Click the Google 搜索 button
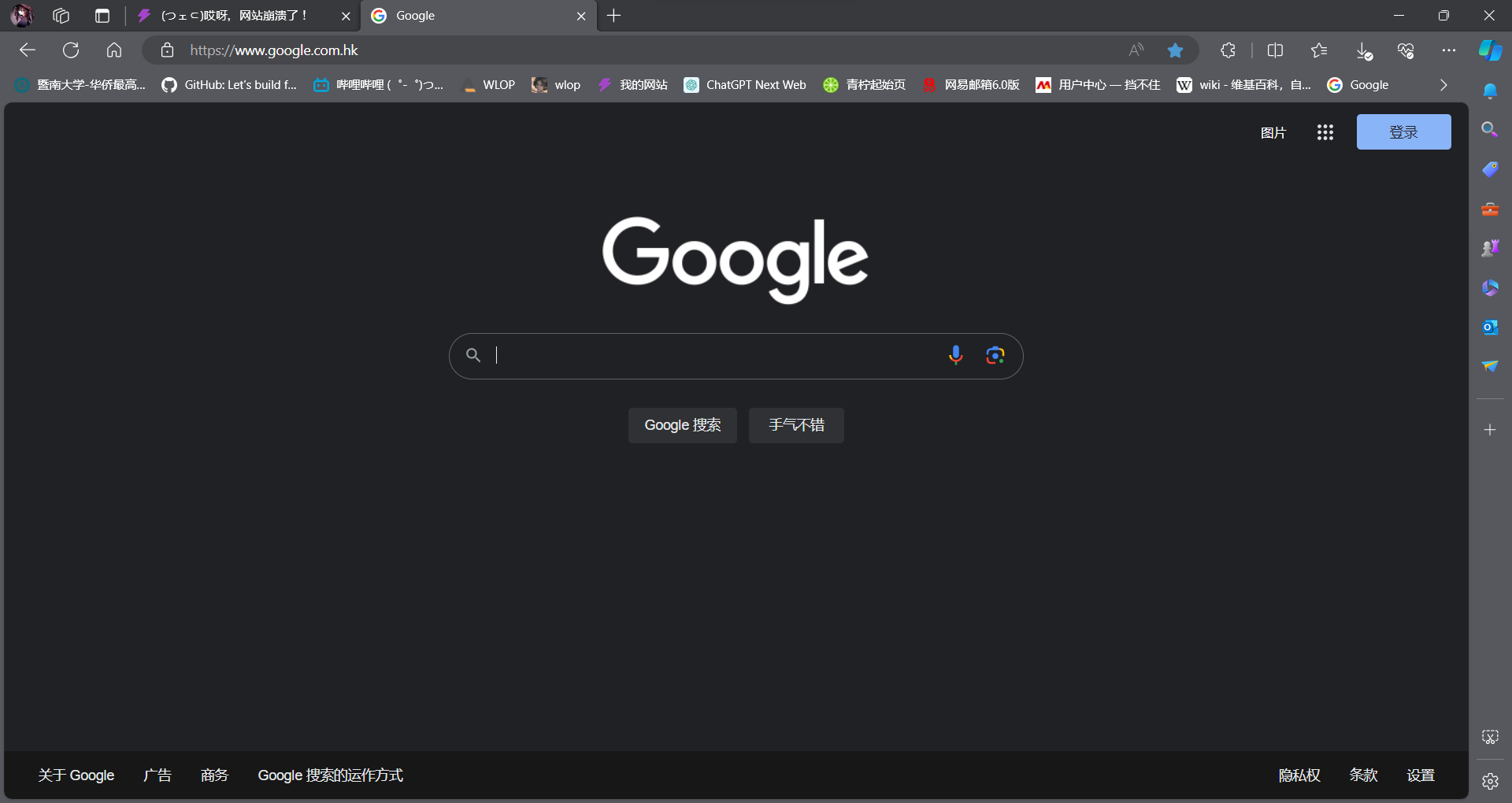 coord(683,425)
